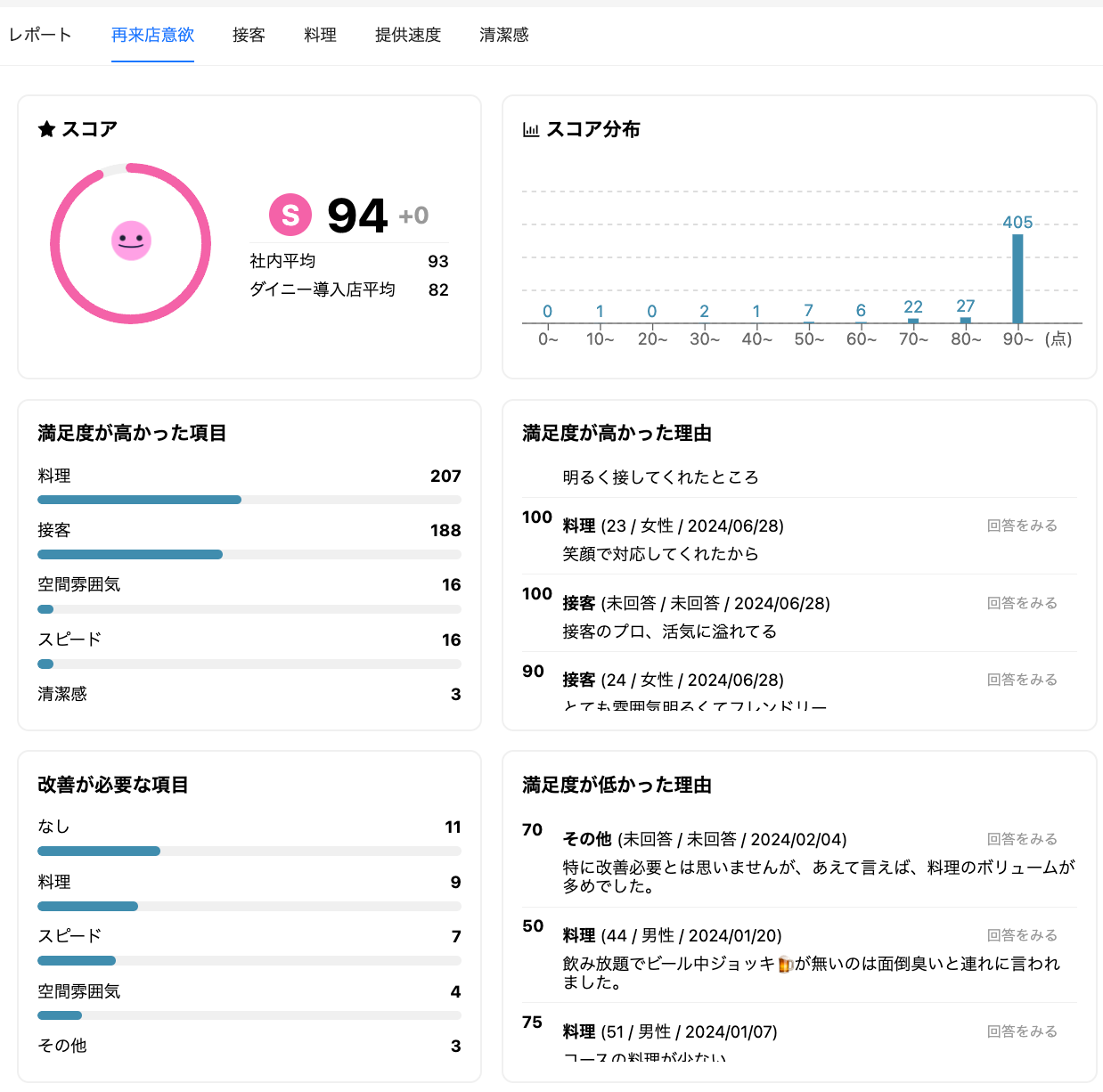Click the なし 11 improvement progress bar

coord(249,852)
